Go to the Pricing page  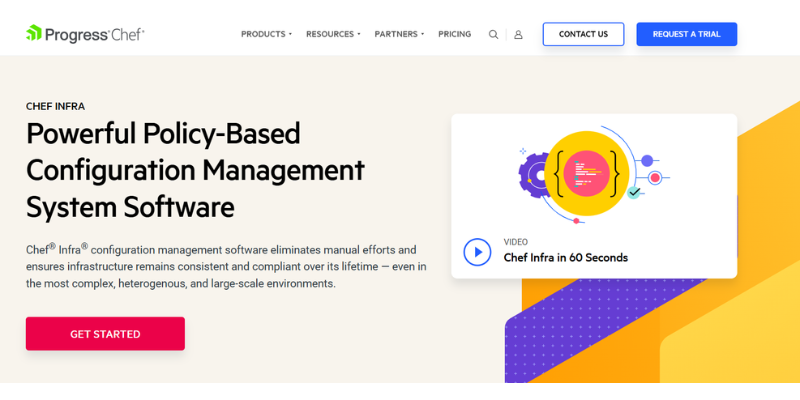point(454,34)
